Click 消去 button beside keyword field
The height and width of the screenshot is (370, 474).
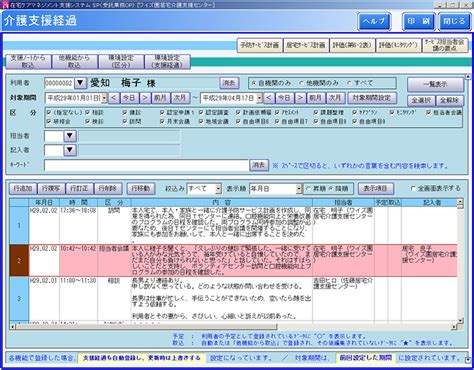click(x=259, y=165)
